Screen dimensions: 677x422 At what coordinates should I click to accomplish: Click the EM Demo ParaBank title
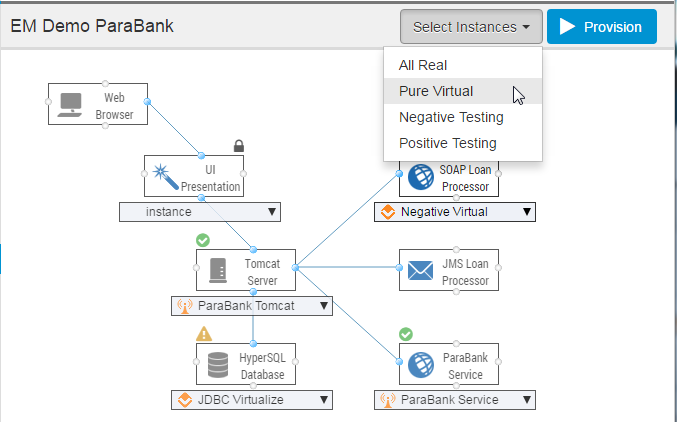click(92, 26)
